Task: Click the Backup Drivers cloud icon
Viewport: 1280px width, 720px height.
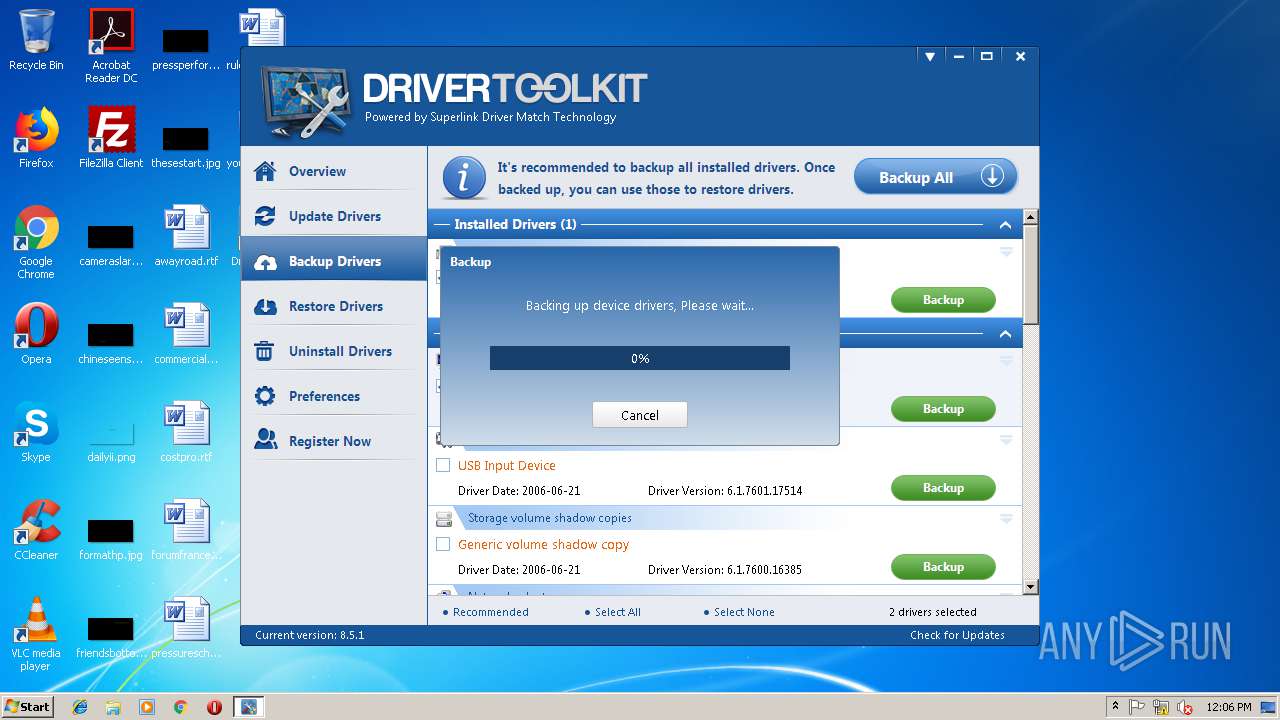Action: tap(265, 262)
